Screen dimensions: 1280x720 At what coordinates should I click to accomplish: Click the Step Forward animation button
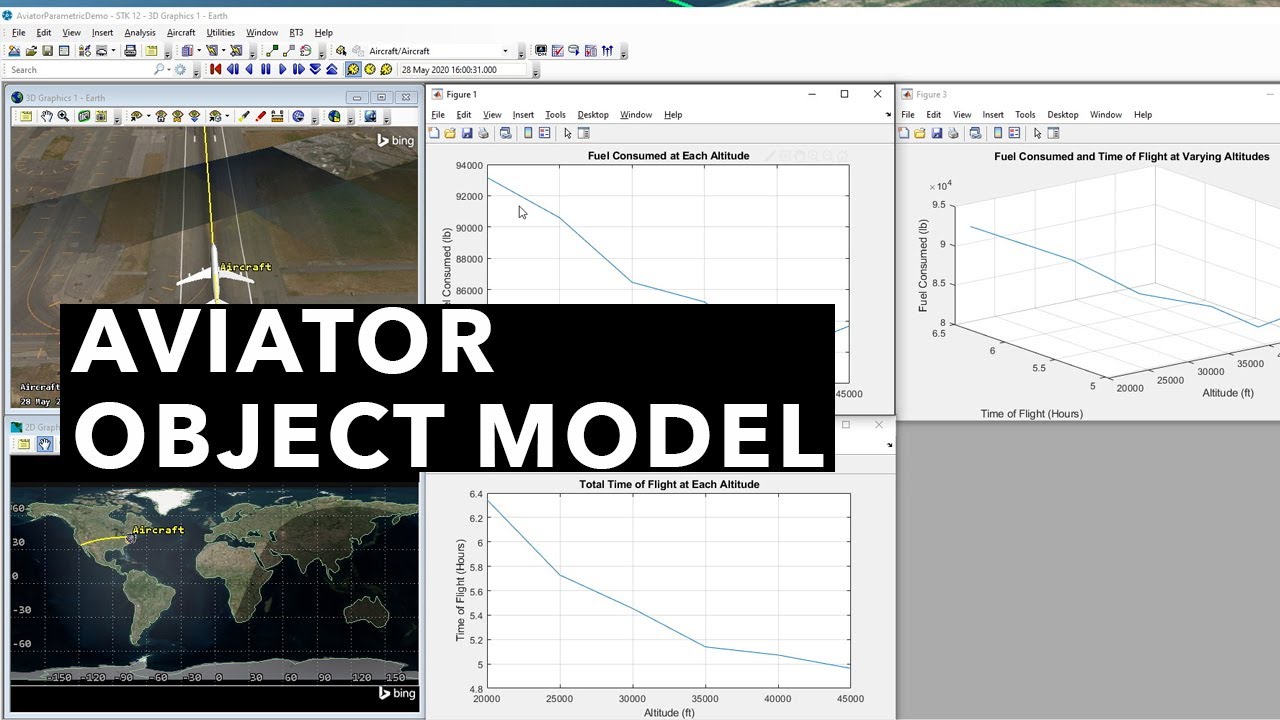(298, 69)
